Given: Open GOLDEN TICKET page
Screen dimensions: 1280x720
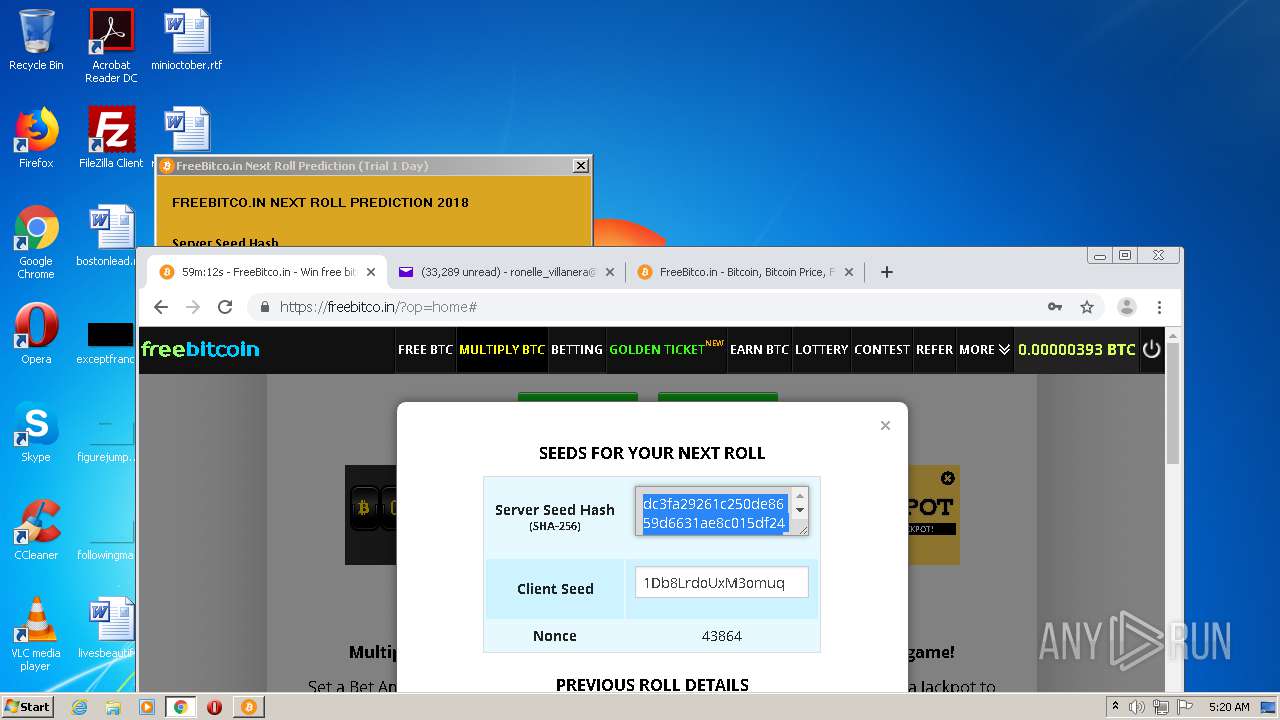Looking at the screenshot, I should [666, 350].
